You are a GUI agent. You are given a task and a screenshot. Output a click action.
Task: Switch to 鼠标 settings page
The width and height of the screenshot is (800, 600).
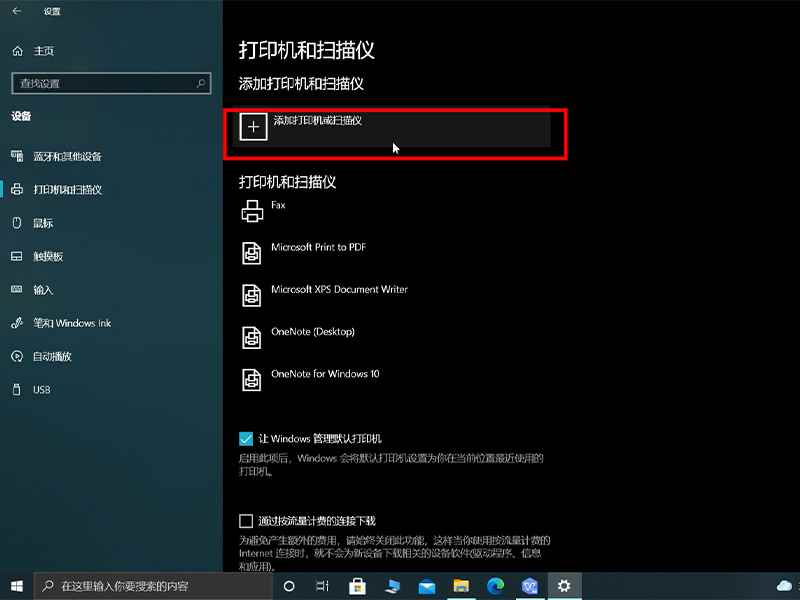43,223
